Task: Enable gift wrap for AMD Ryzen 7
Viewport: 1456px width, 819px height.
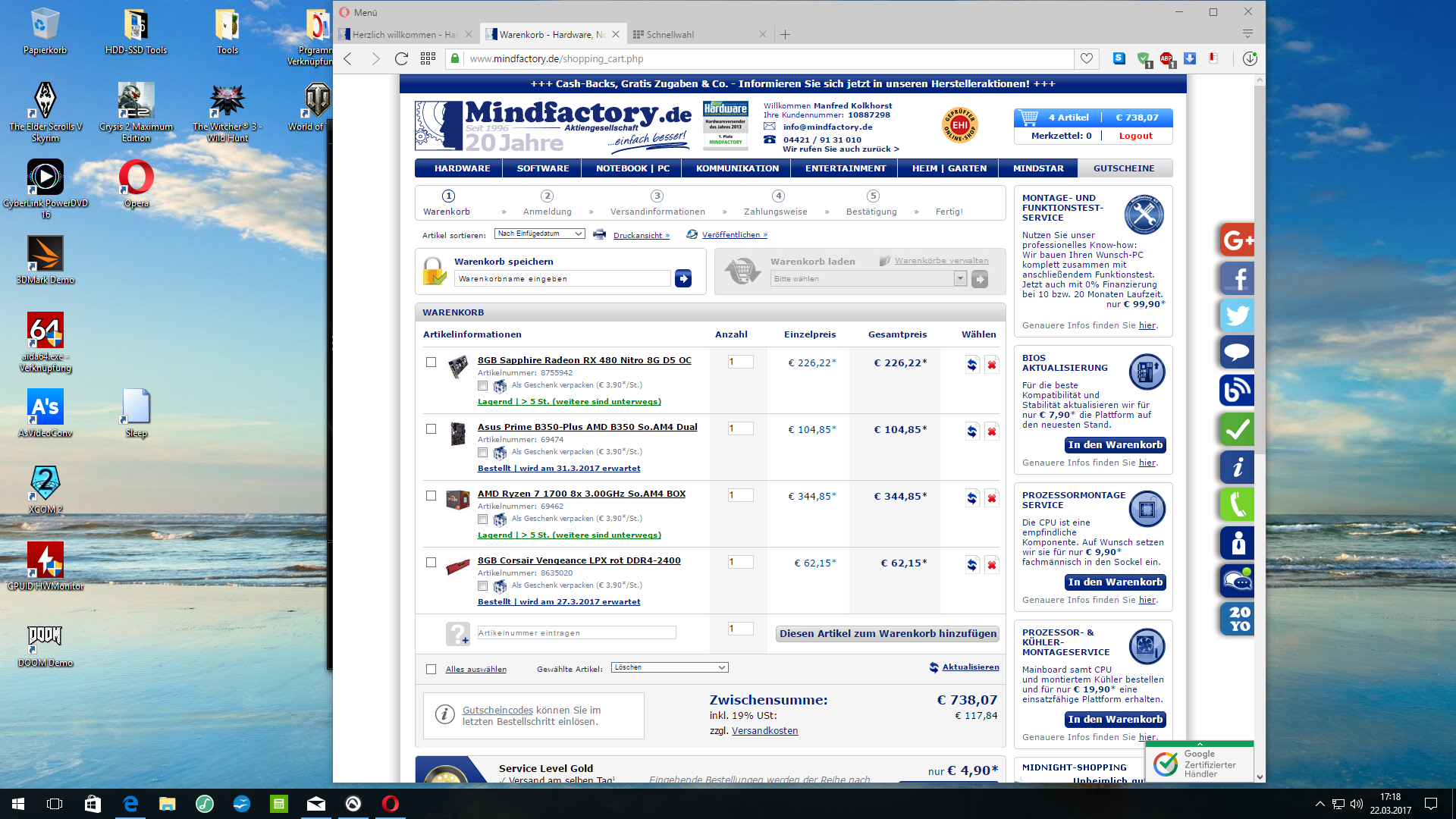Action: coord(482,519)
